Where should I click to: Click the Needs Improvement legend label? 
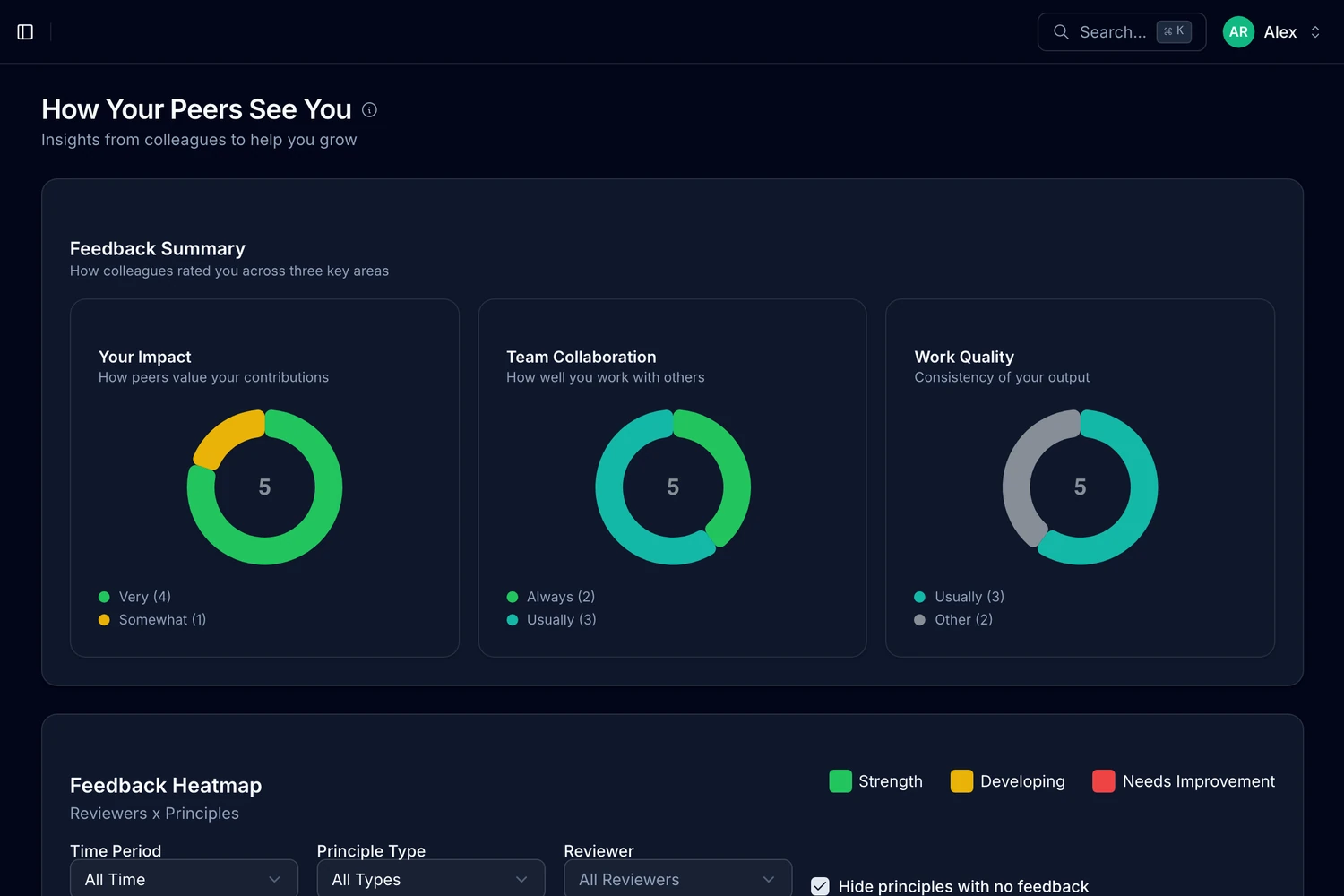1199,781
